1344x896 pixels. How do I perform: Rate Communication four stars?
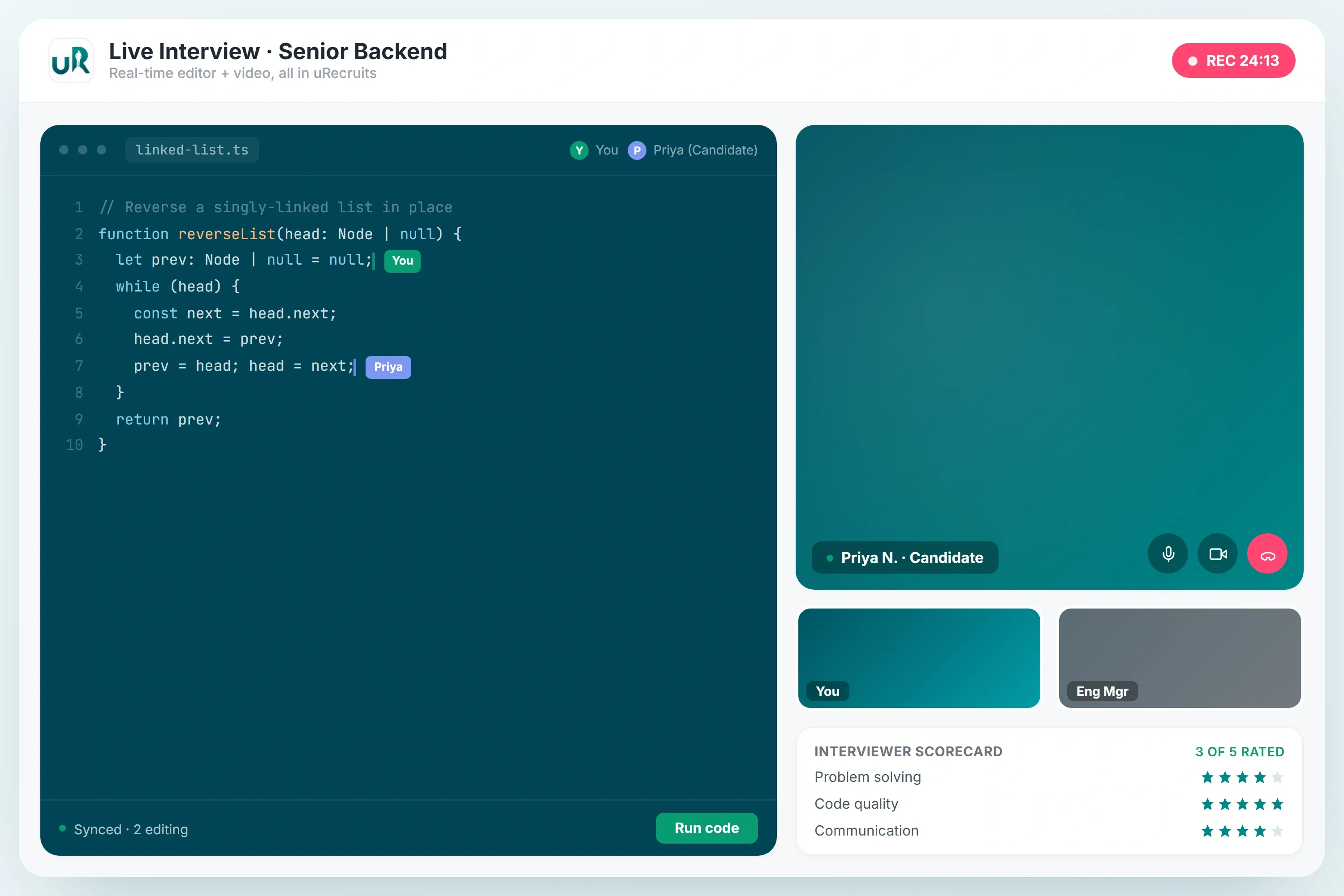(1260, 832)
